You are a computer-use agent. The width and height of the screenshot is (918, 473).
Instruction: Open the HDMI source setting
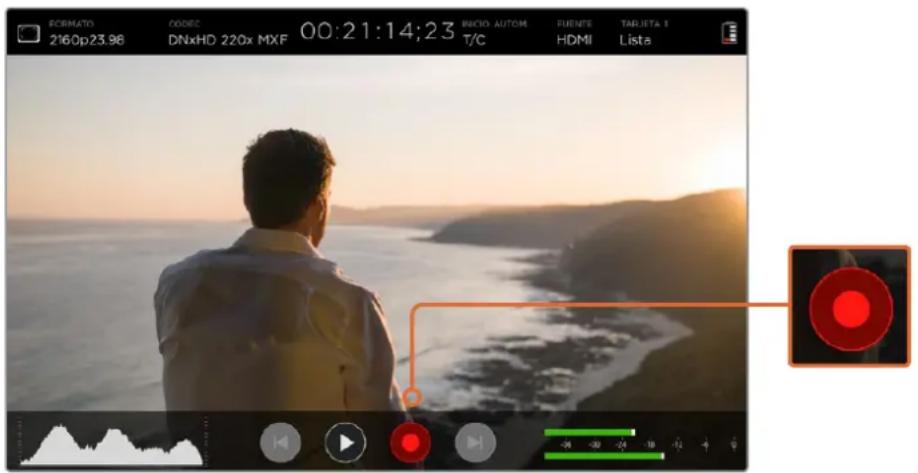(x=574, y=33)
